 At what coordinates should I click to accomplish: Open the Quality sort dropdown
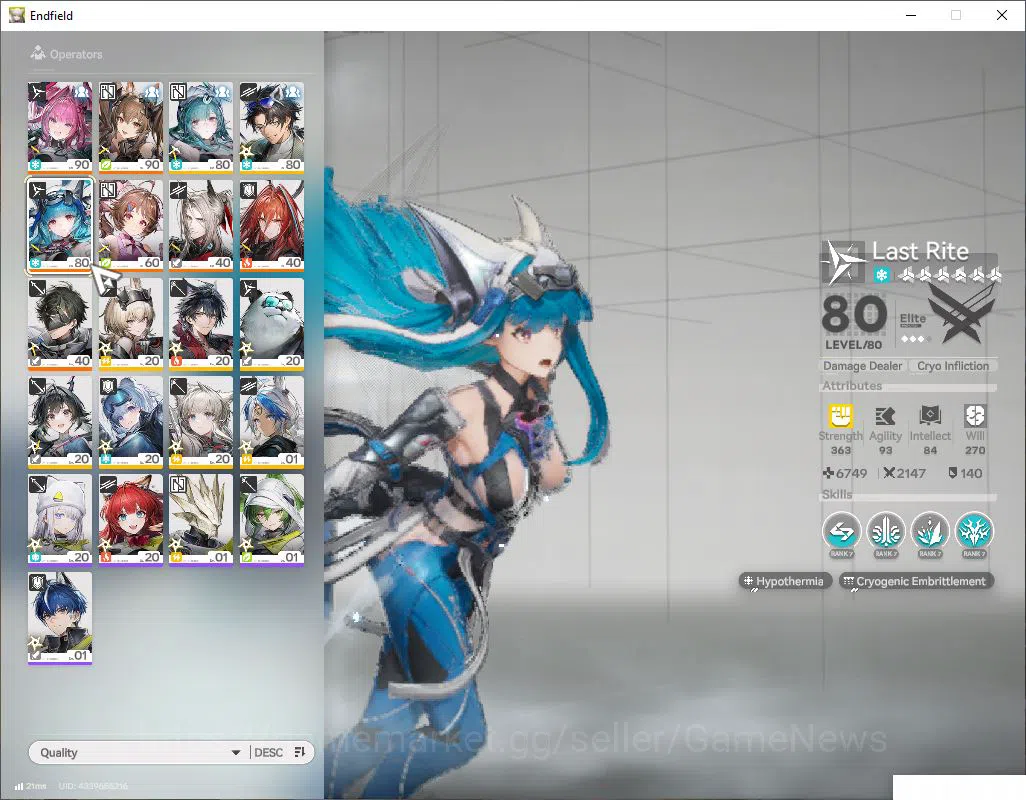139,752
